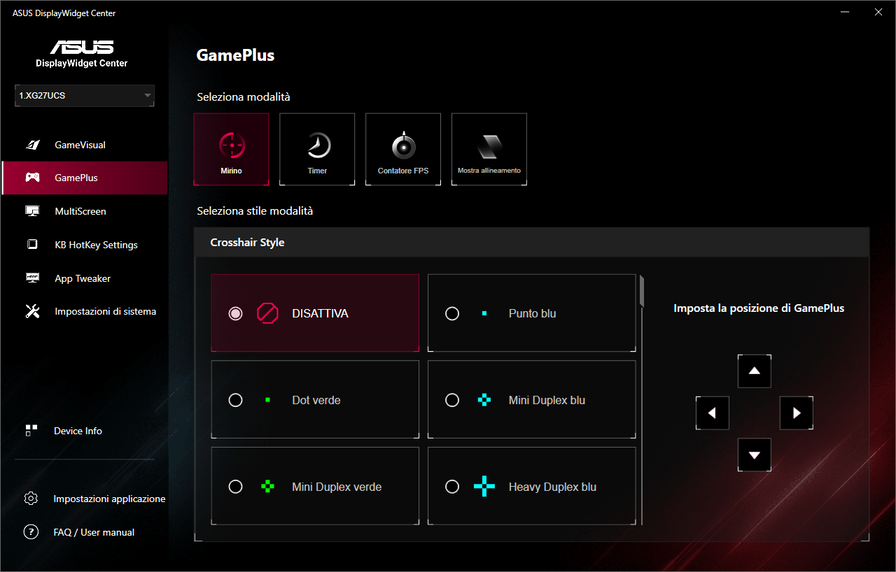Click the Mini Duplex verde label

337,487
